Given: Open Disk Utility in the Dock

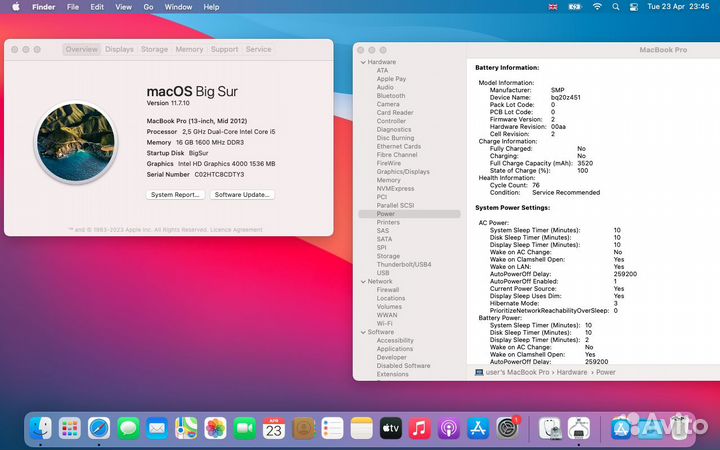Looking at the screenshot, I should (550, 428).
